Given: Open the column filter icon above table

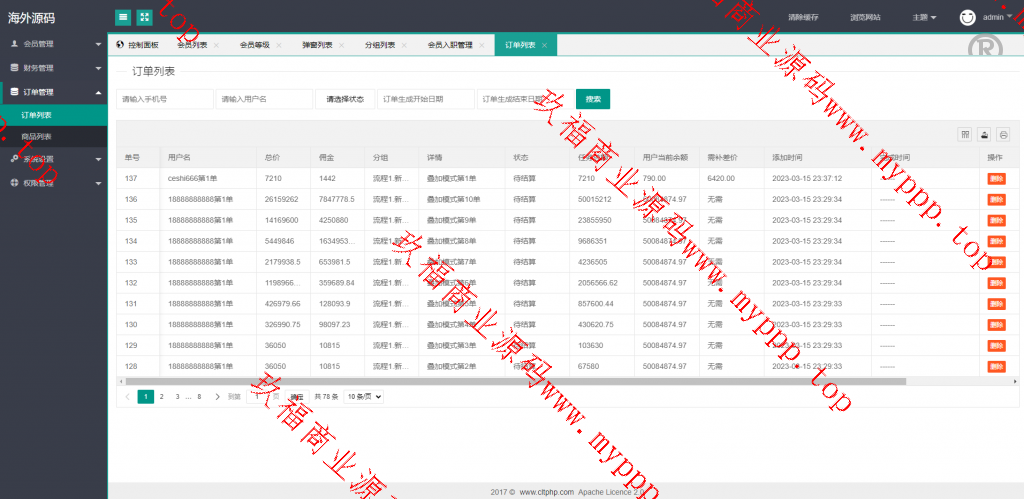Looking at the screenshot, I should [x=965, y=134].
